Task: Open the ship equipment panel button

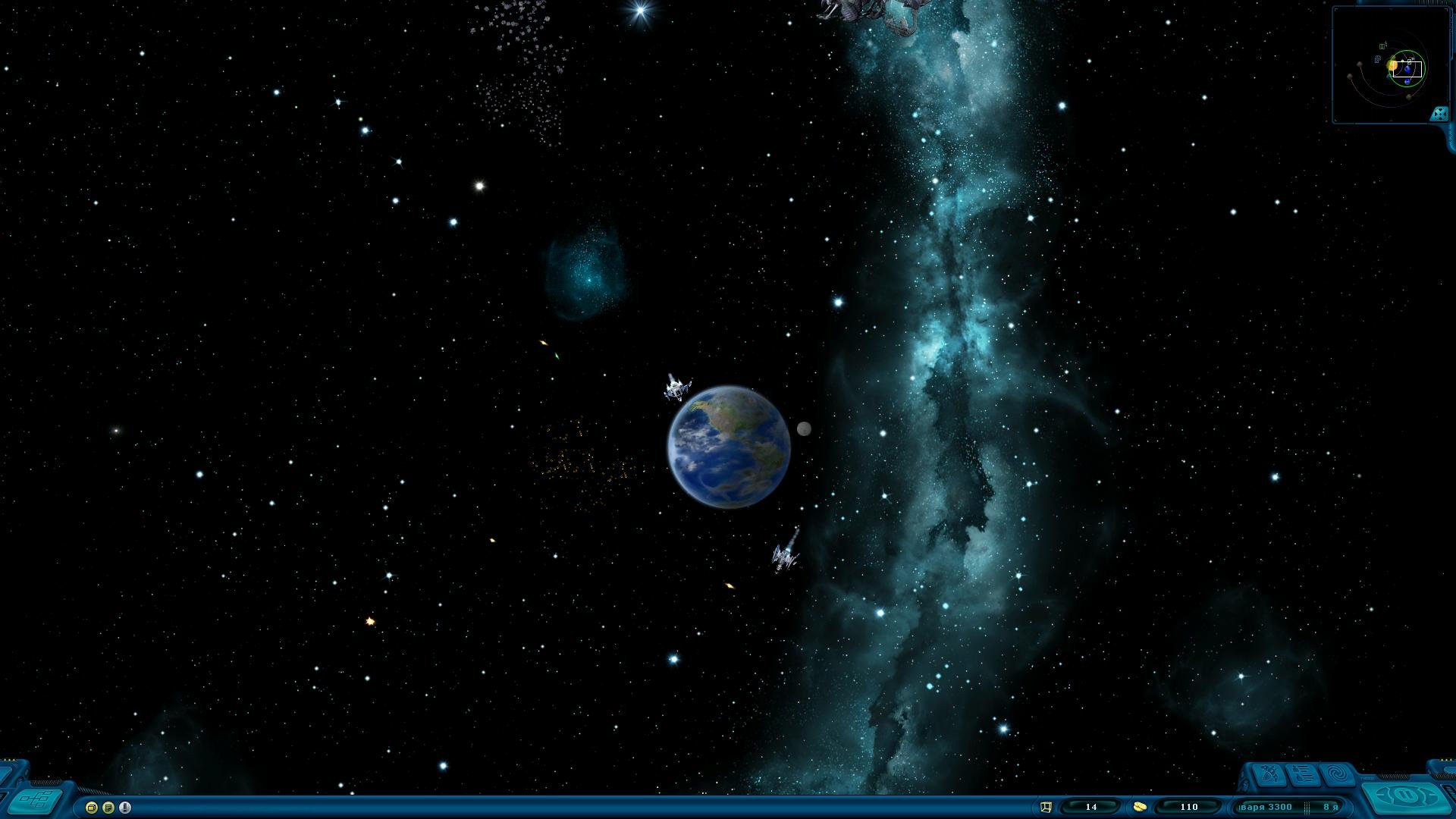Action: coord(1269,775)
